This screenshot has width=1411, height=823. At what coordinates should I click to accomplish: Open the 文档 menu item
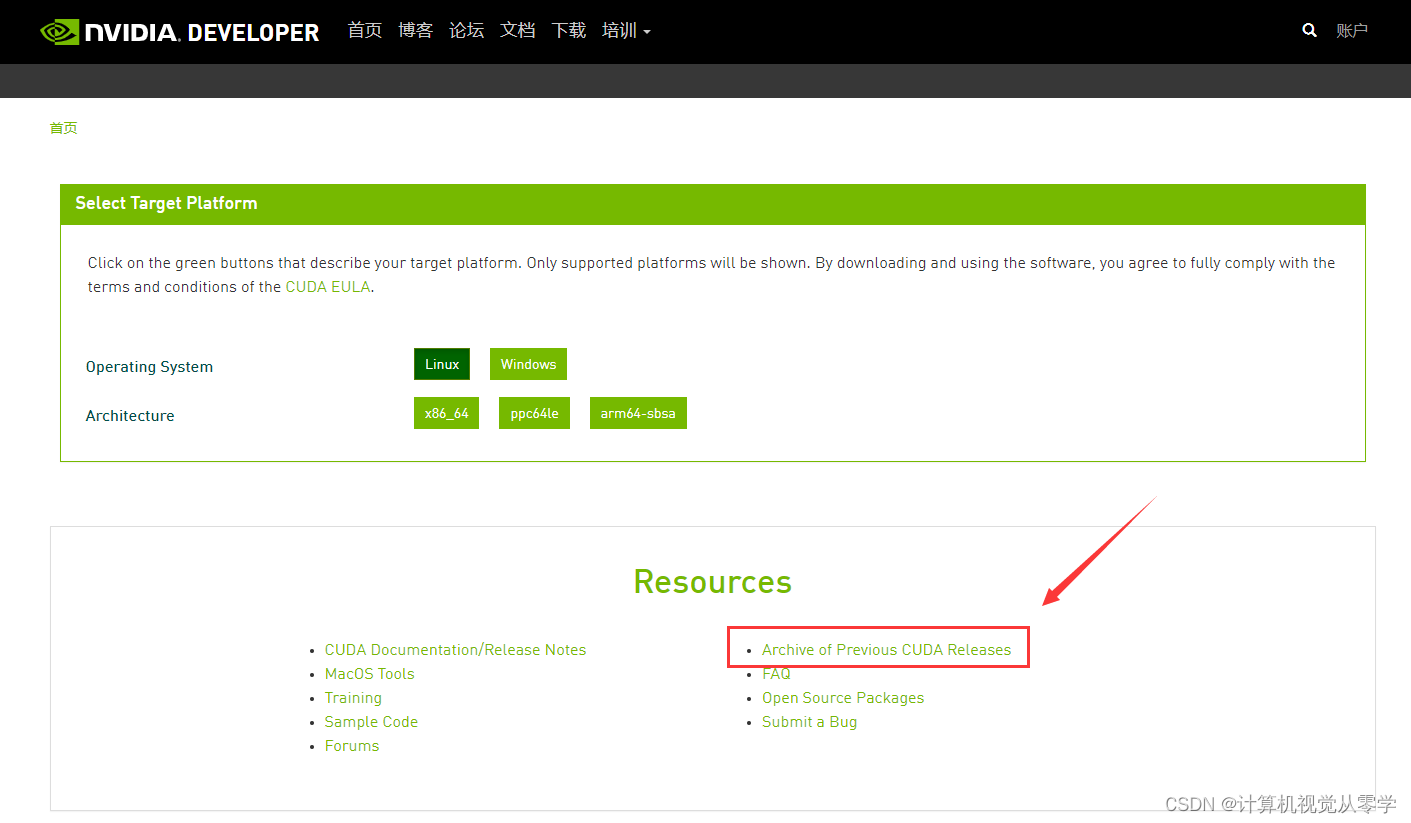pyautogui.click(x=518, y=31)
